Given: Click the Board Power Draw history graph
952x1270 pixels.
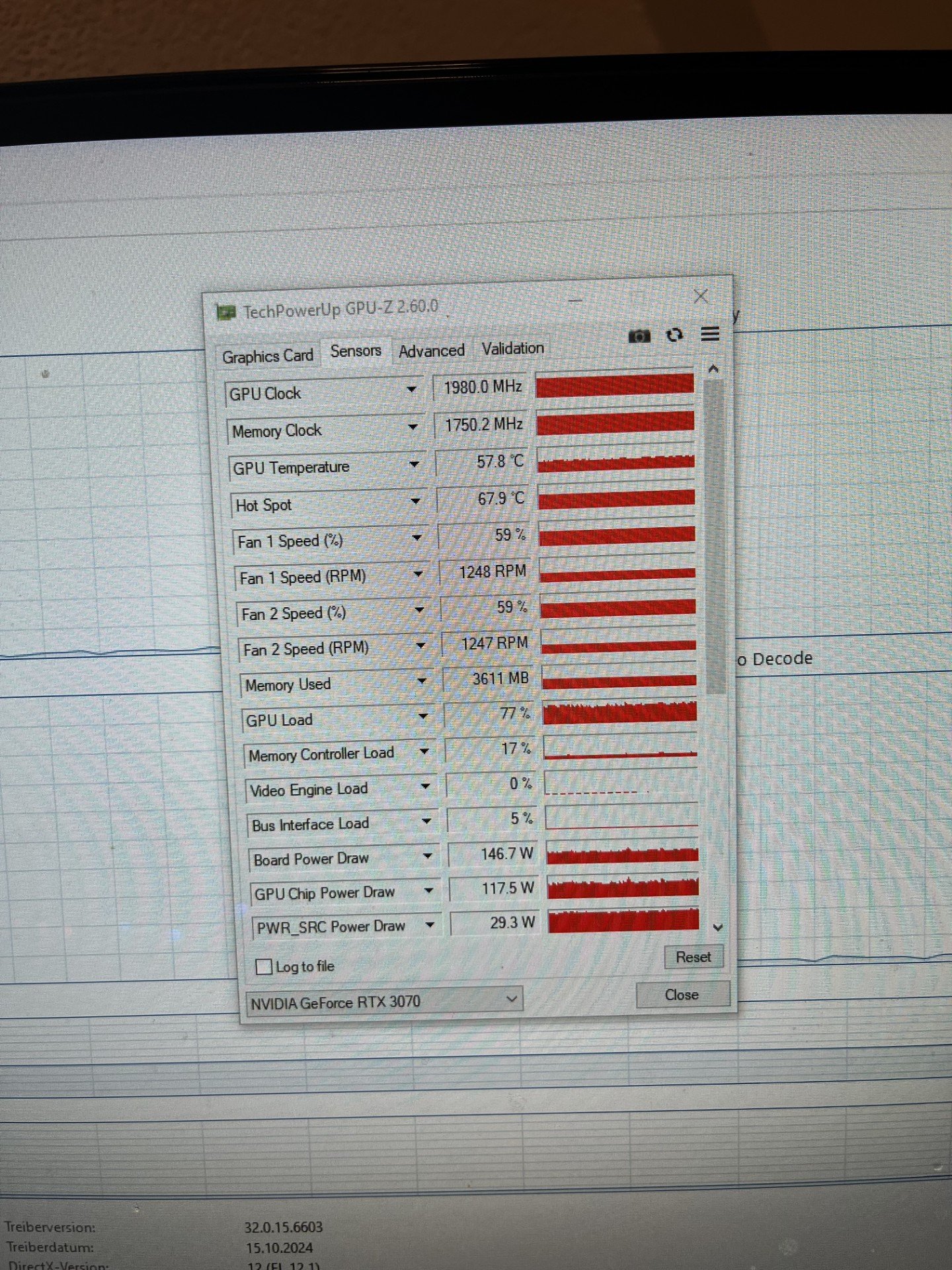Looking at the screenshot, I should (623, 853).
